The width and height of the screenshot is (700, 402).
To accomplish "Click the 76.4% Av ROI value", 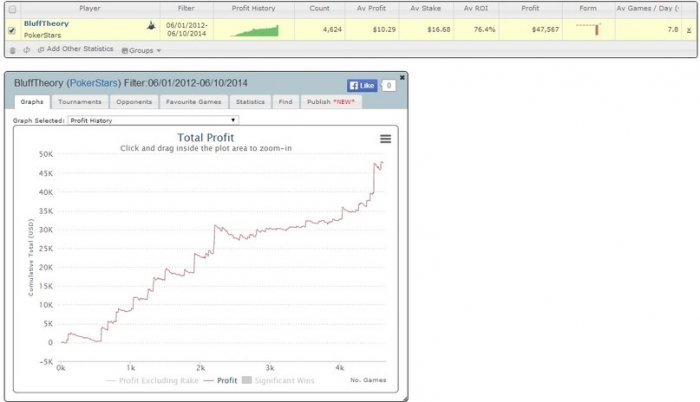I will pyautogui.click(x=484, y=29).
